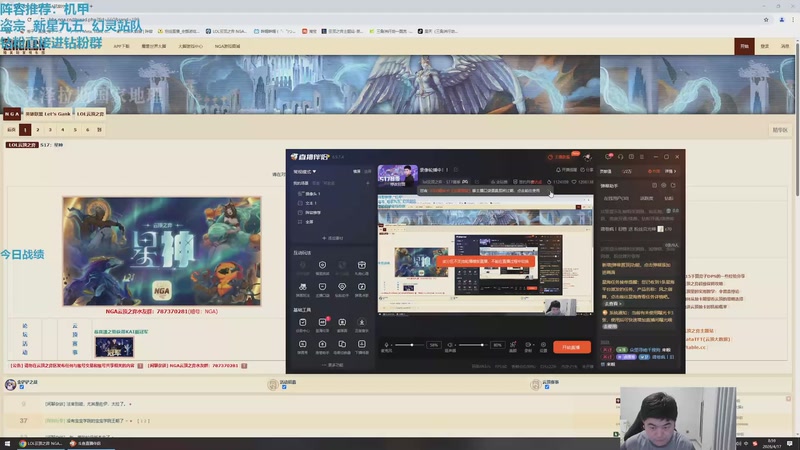The width and height of the screenshot is (800, 450).
Task: Click the stream cover thumbnail in 直播伴侣
Action: [x=397, y=177]
